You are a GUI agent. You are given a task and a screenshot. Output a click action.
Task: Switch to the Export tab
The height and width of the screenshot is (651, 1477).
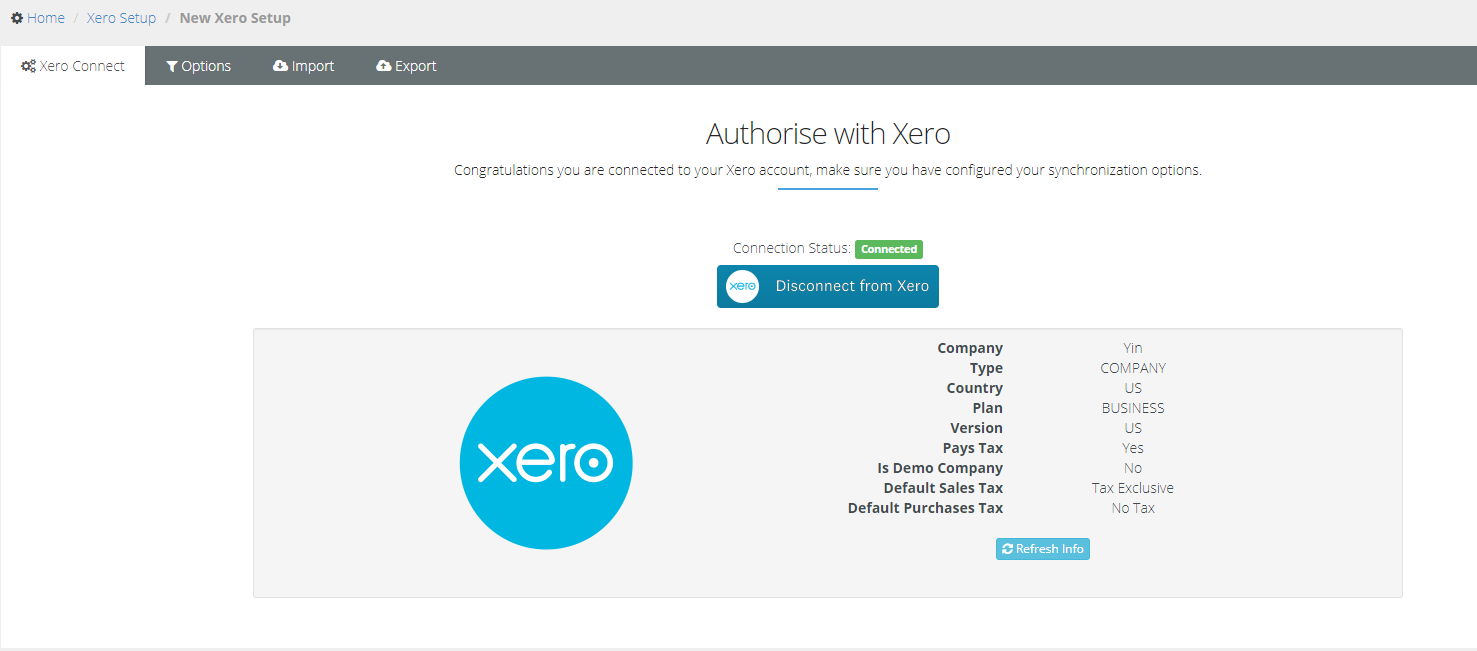(415, 66)
